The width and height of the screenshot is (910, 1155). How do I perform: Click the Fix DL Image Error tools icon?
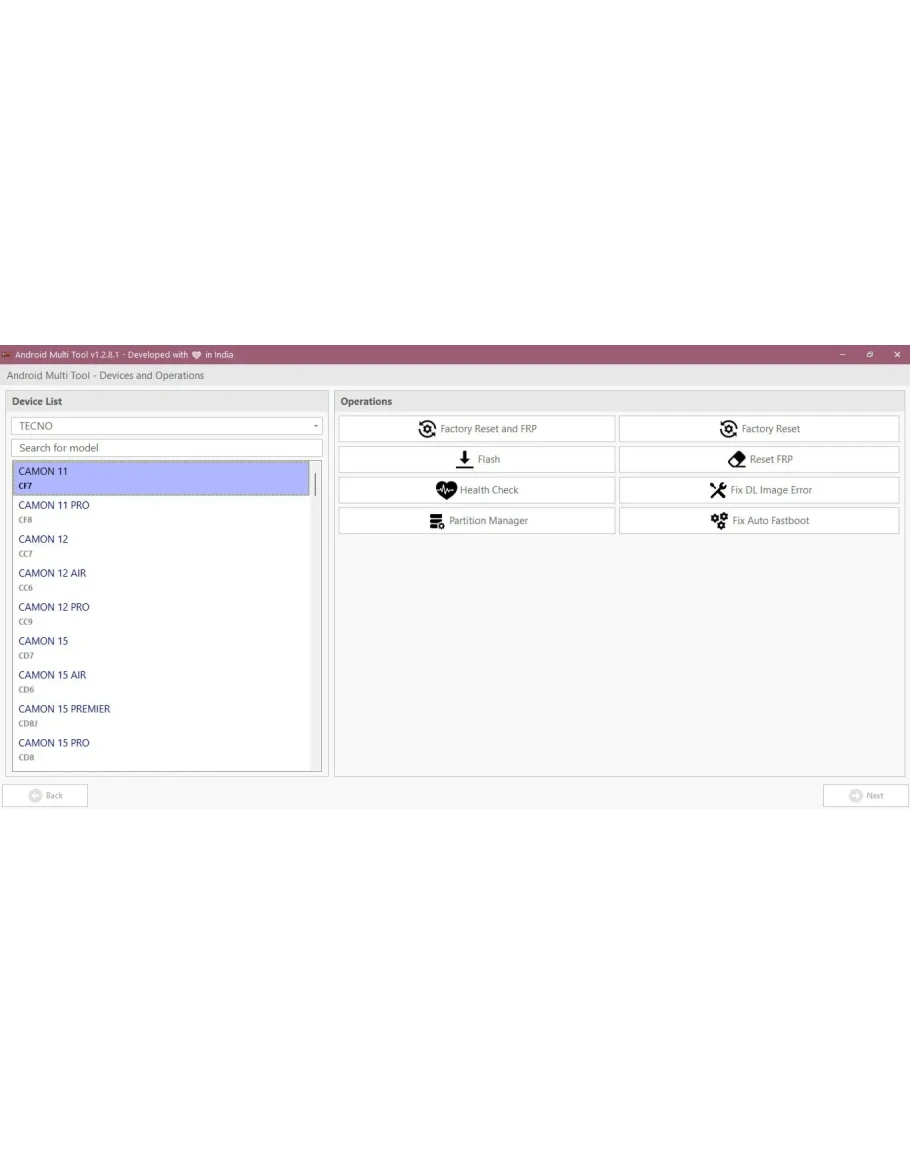[x=718, y=490]
